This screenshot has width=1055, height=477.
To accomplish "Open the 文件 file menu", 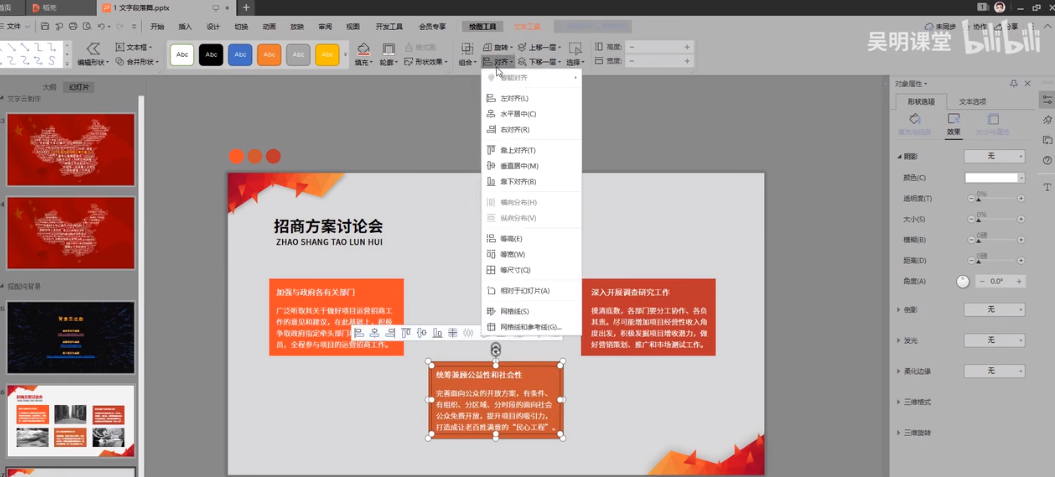I will click(14, 26).
